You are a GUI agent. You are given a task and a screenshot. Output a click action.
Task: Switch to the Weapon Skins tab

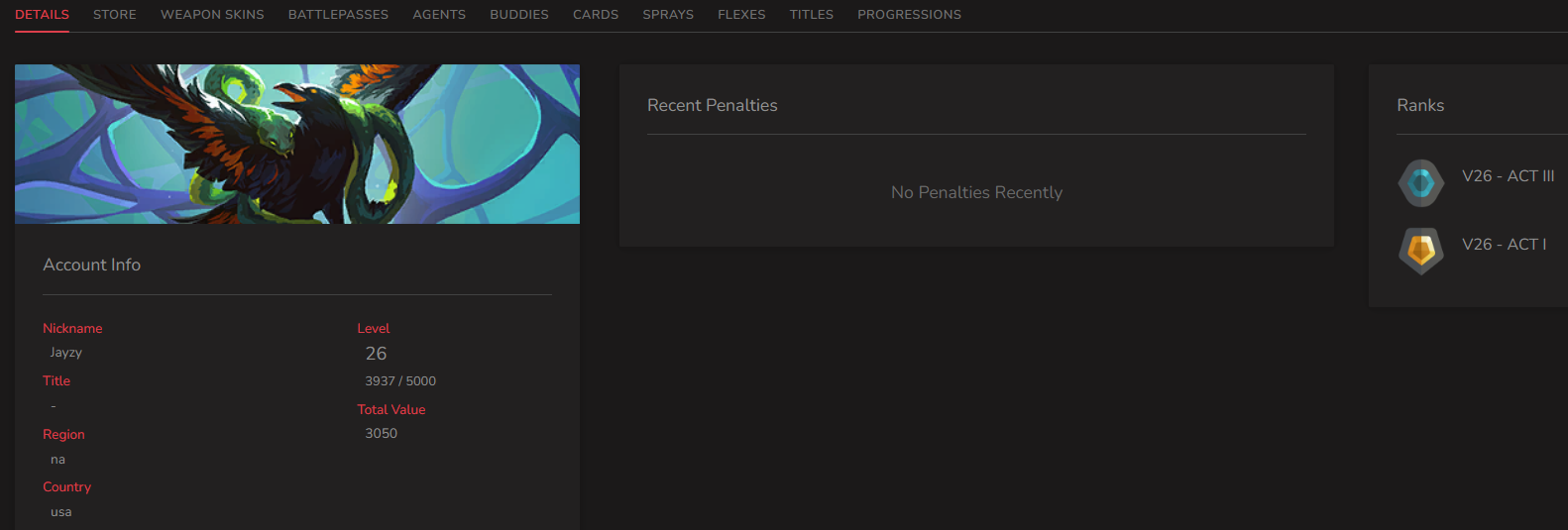(212, 15)
